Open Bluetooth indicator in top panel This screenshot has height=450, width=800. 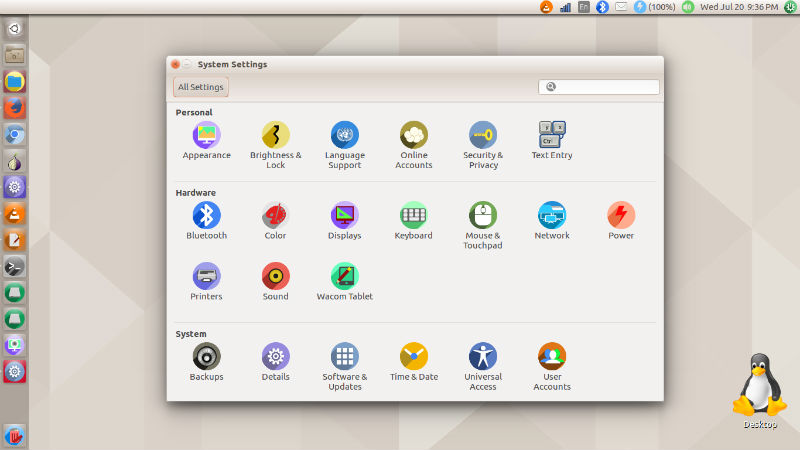[603, 7]
